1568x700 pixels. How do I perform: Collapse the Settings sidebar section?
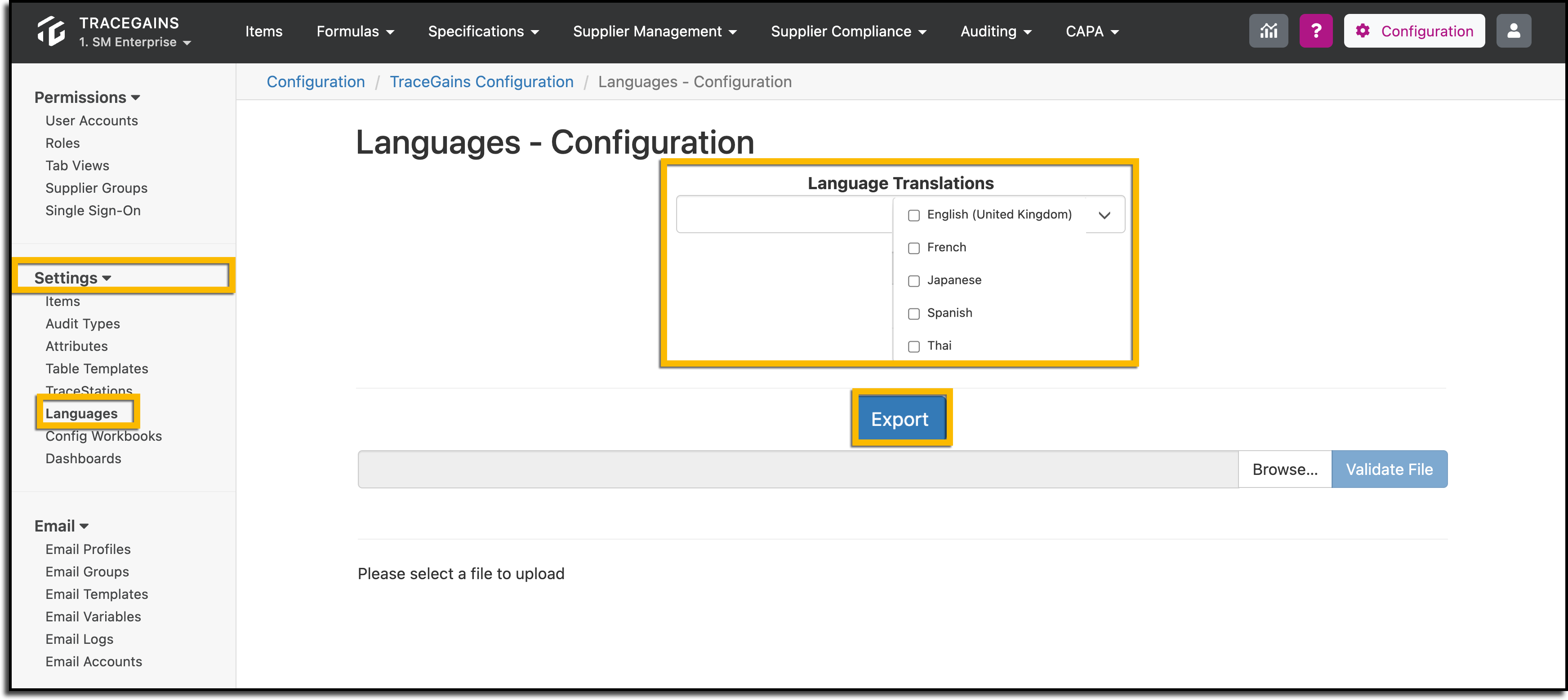coord(72,278)
